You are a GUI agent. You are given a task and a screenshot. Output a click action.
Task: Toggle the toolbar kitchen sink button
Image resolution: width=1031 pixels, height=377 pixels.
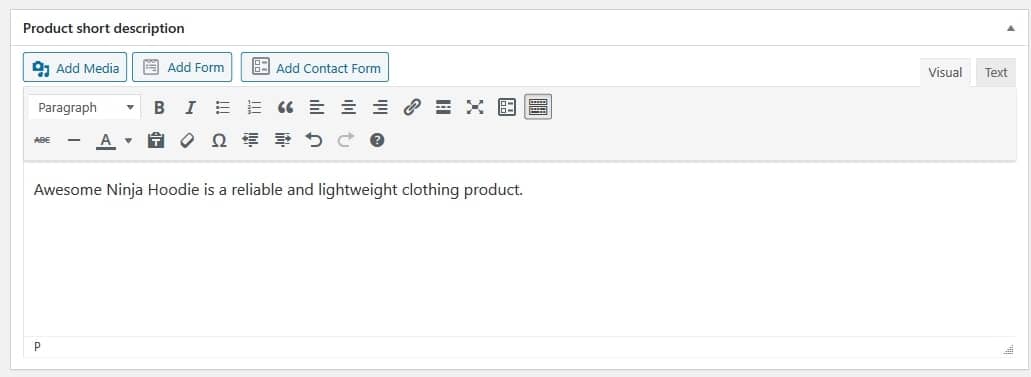tap(538, 107)
